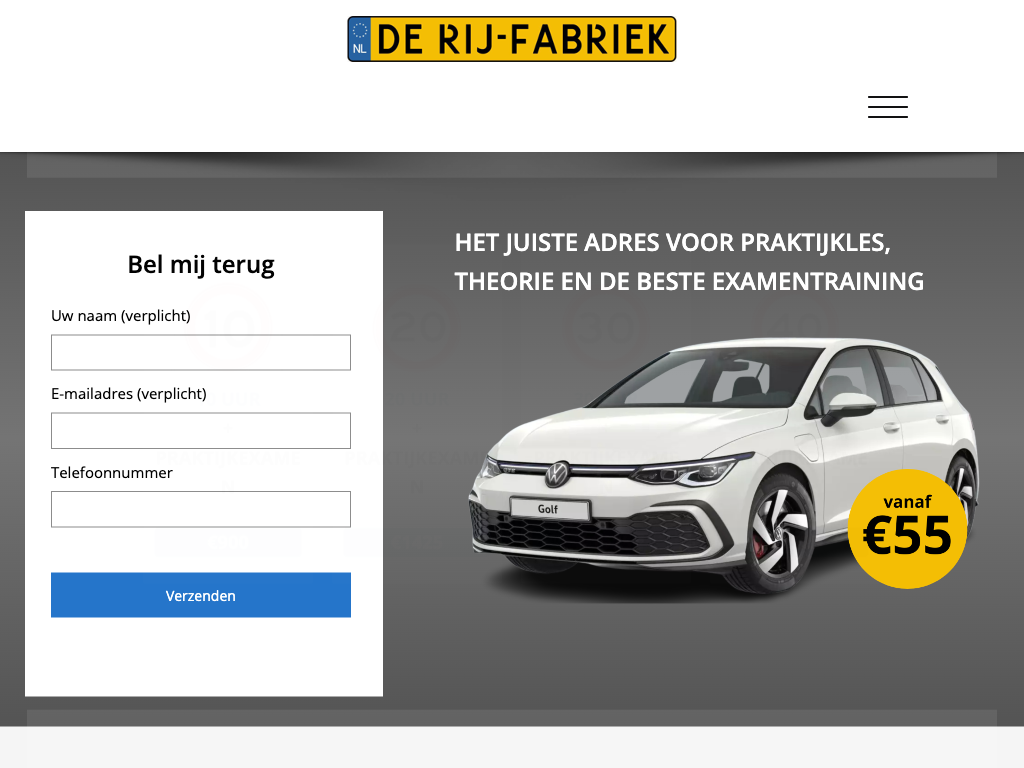The image size is (1024, 768).
Task: Click the E-mailadres (verplicht) label
Action: coord(129,394)
